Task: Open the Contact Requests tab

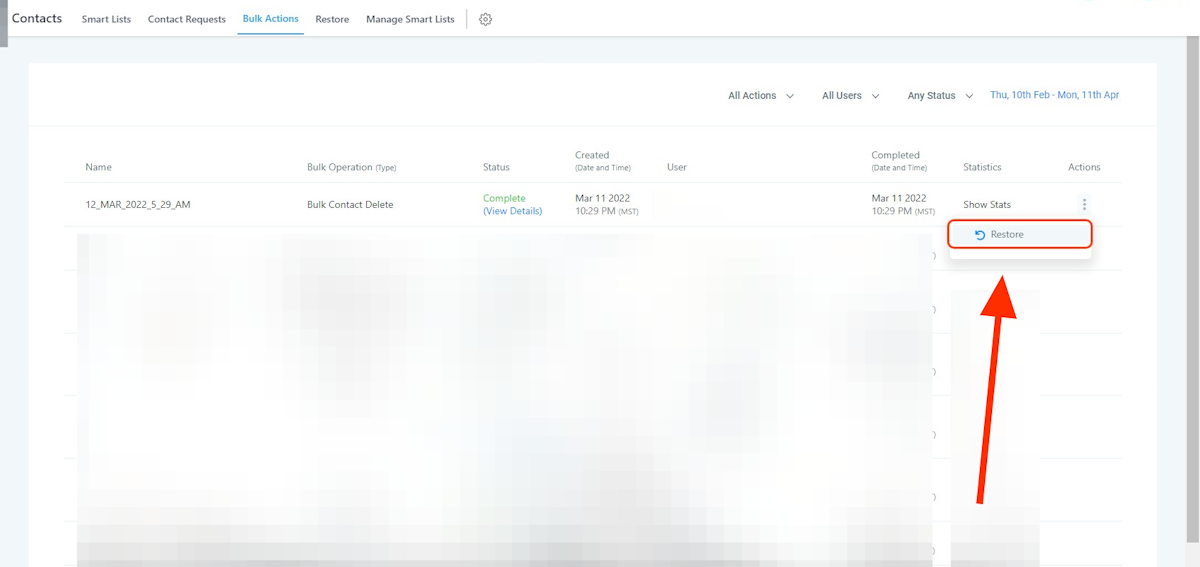Action: point(187,19)
